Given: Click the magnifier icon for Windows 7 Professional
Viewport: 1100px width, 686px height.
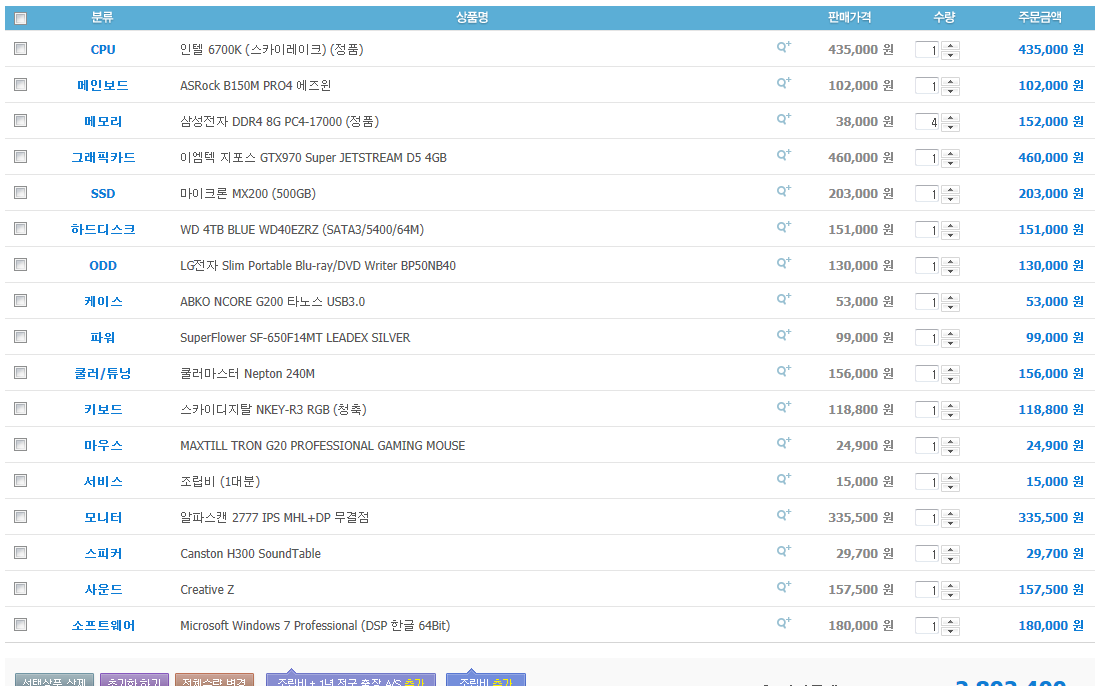Looking at the screenshot, I should (783, 623).
